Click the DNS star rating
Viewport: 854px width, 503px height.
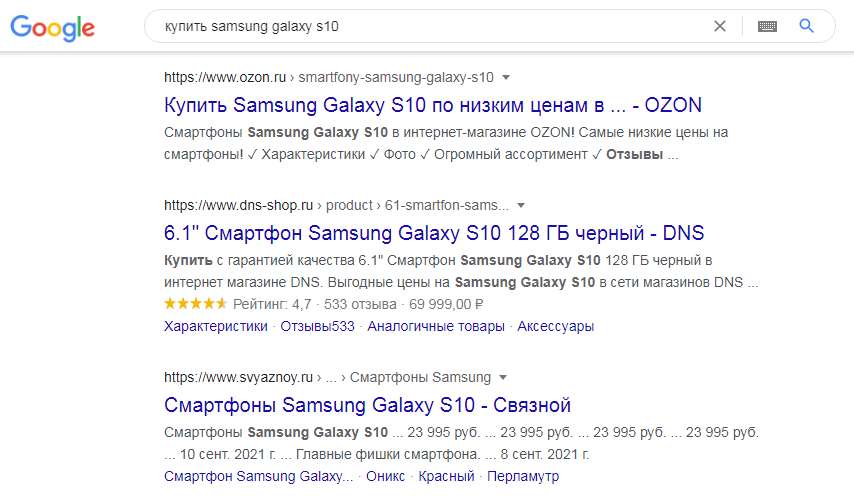tap(195, 304)
